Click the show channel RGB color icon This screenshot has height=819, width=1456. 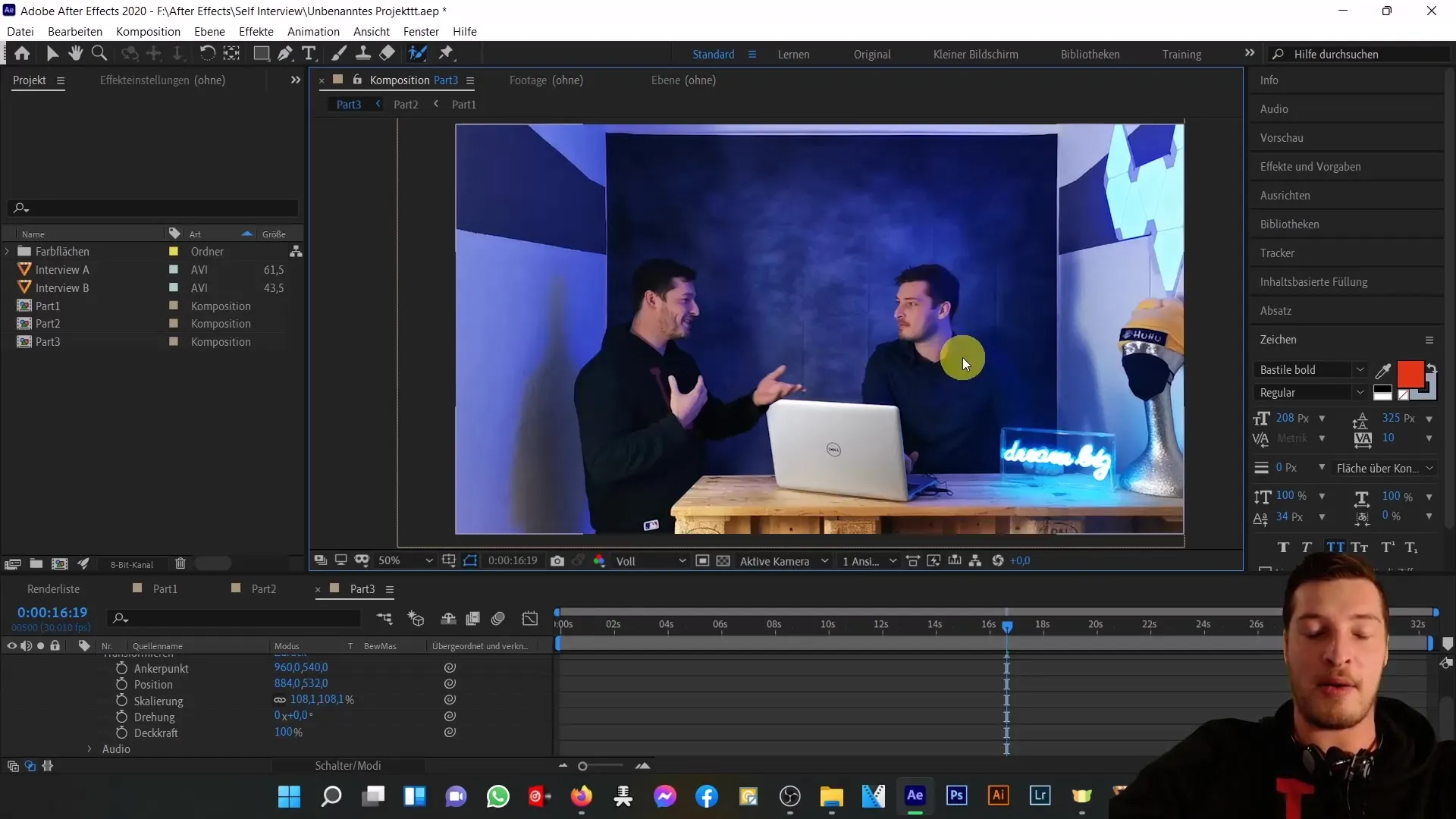pos(599,561)
